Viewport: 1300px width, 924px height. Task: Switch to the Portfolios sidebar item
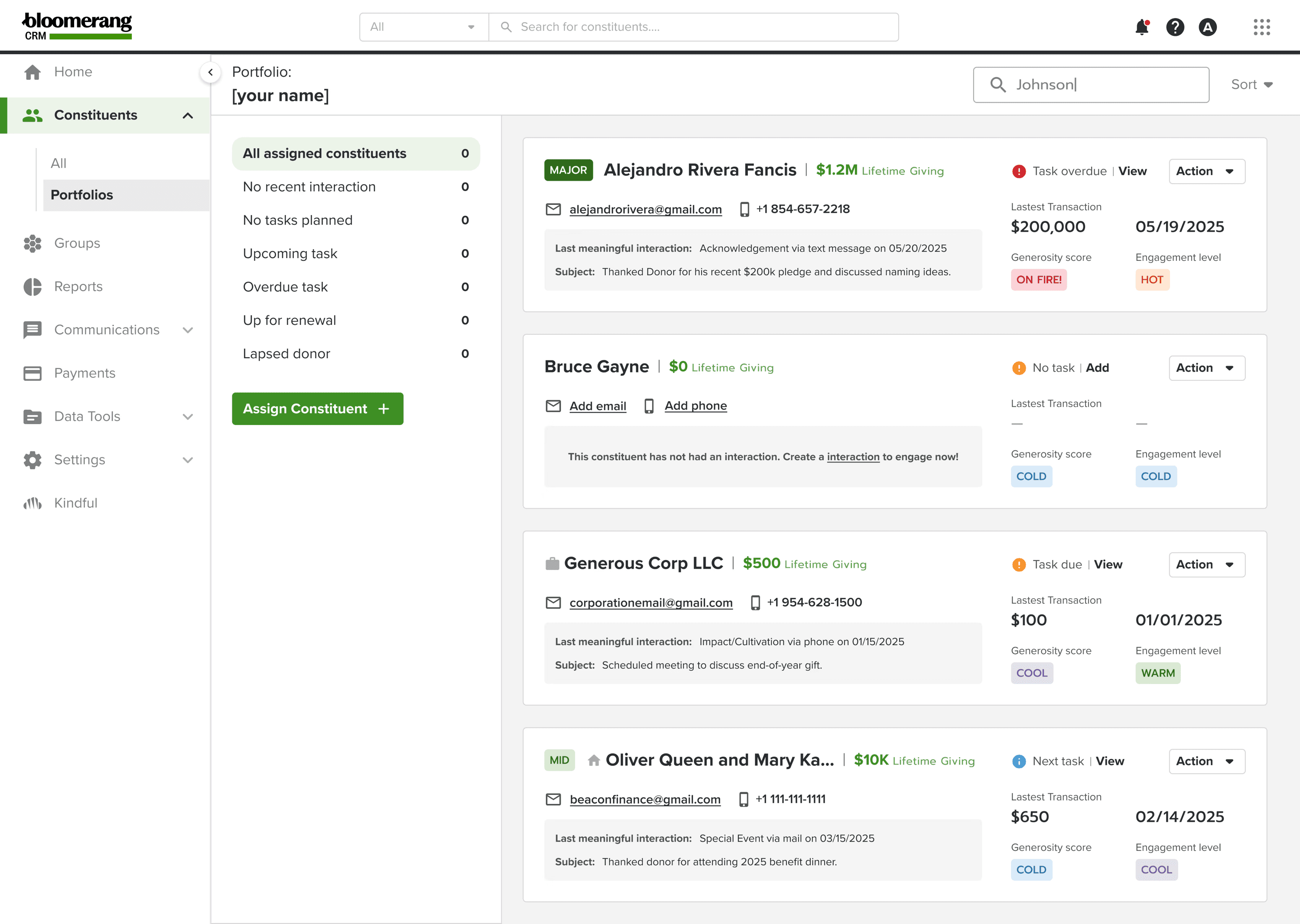pyautogui.click(x=82, y=195)
